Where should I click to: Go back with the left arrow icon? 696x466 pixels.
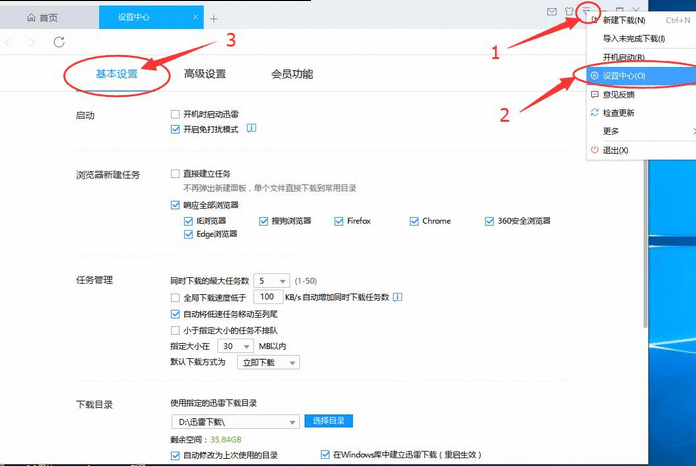8,42
